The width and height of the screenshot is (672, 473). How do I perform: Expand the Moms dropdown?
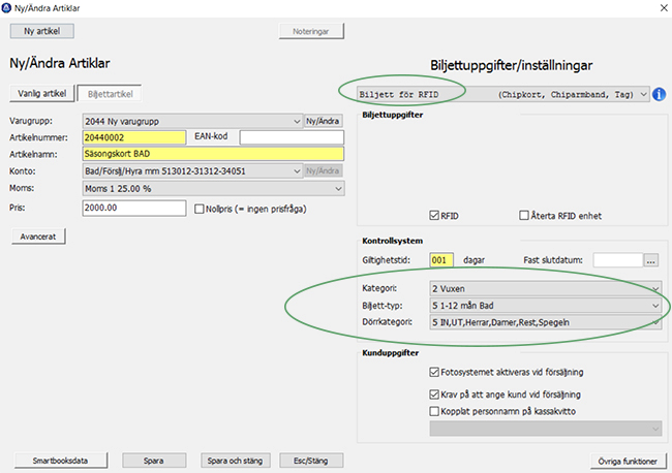tap(213, 189)
